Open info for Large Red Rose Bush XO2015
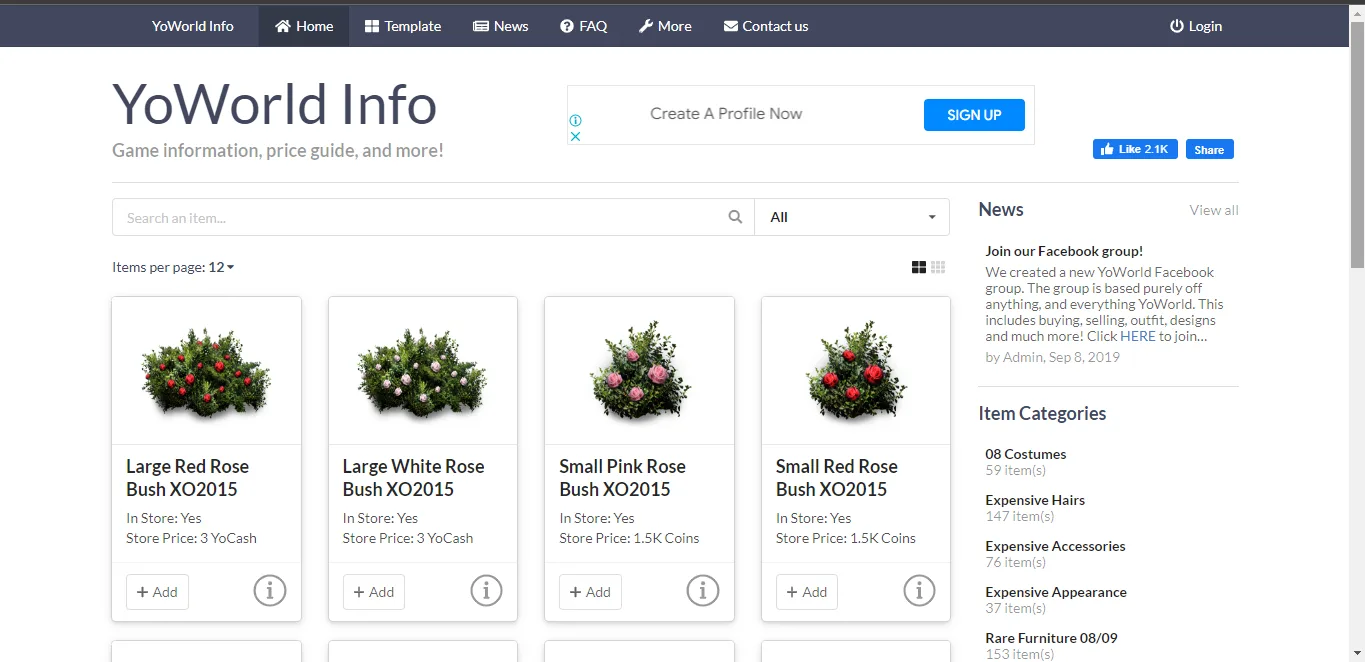1365x662 pixels. coord(270,591)
